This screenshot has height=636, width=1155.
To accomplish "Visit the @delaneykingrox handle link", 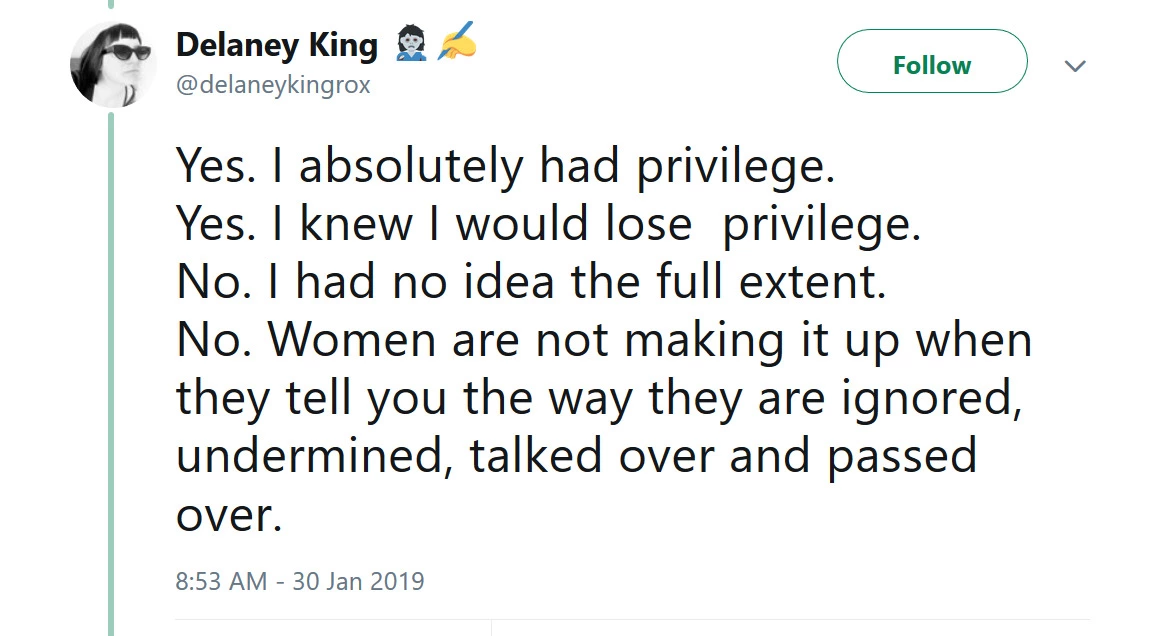I will [273, 85].
